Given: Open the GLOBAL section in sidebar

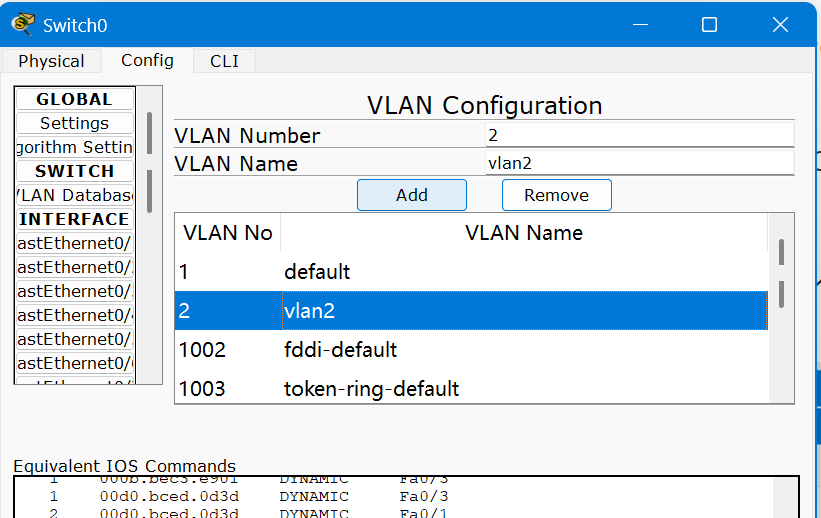Looking at the screenshot, I should [x=74, y=99].
